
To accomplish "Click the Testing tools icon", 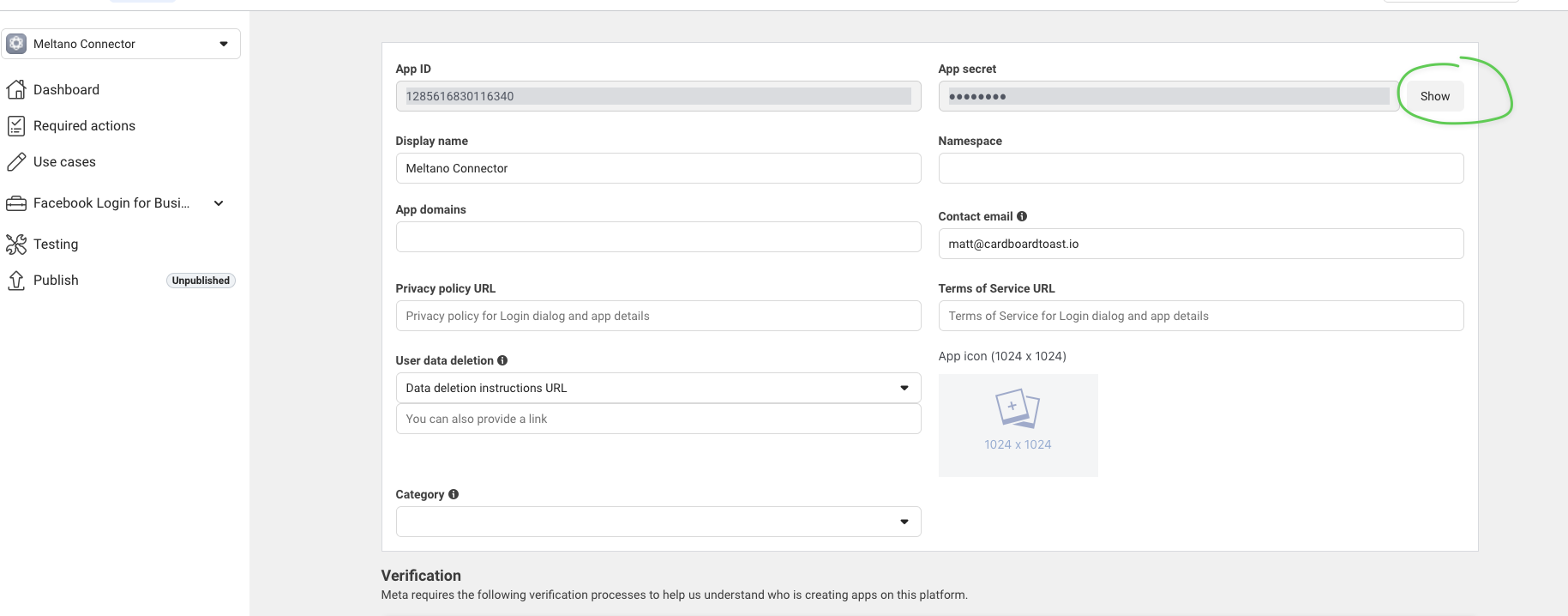I will tap(16, 245).
